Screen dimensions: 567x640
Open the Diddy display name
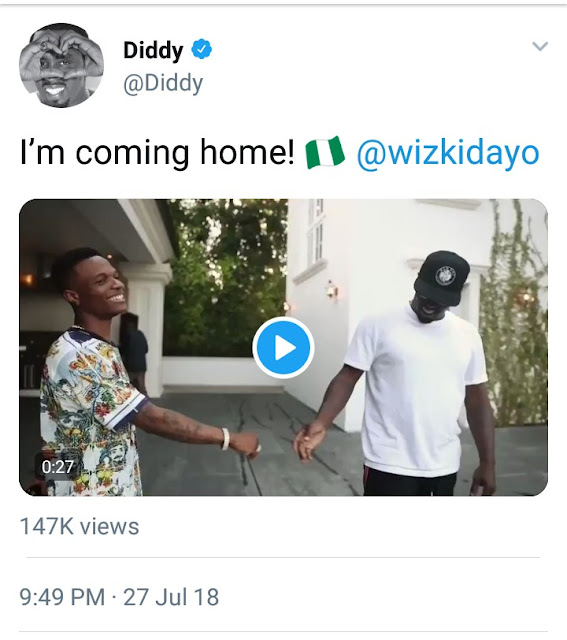(153, 50)
